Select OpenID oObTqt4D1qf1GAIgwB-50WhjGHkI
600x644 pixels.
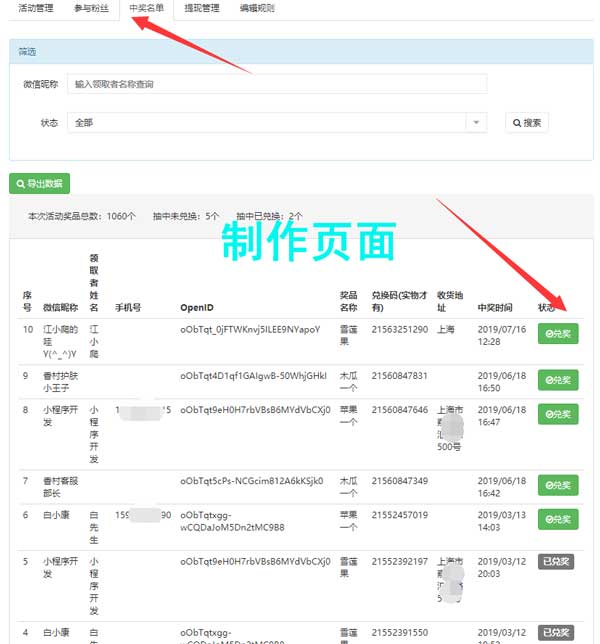253,376
